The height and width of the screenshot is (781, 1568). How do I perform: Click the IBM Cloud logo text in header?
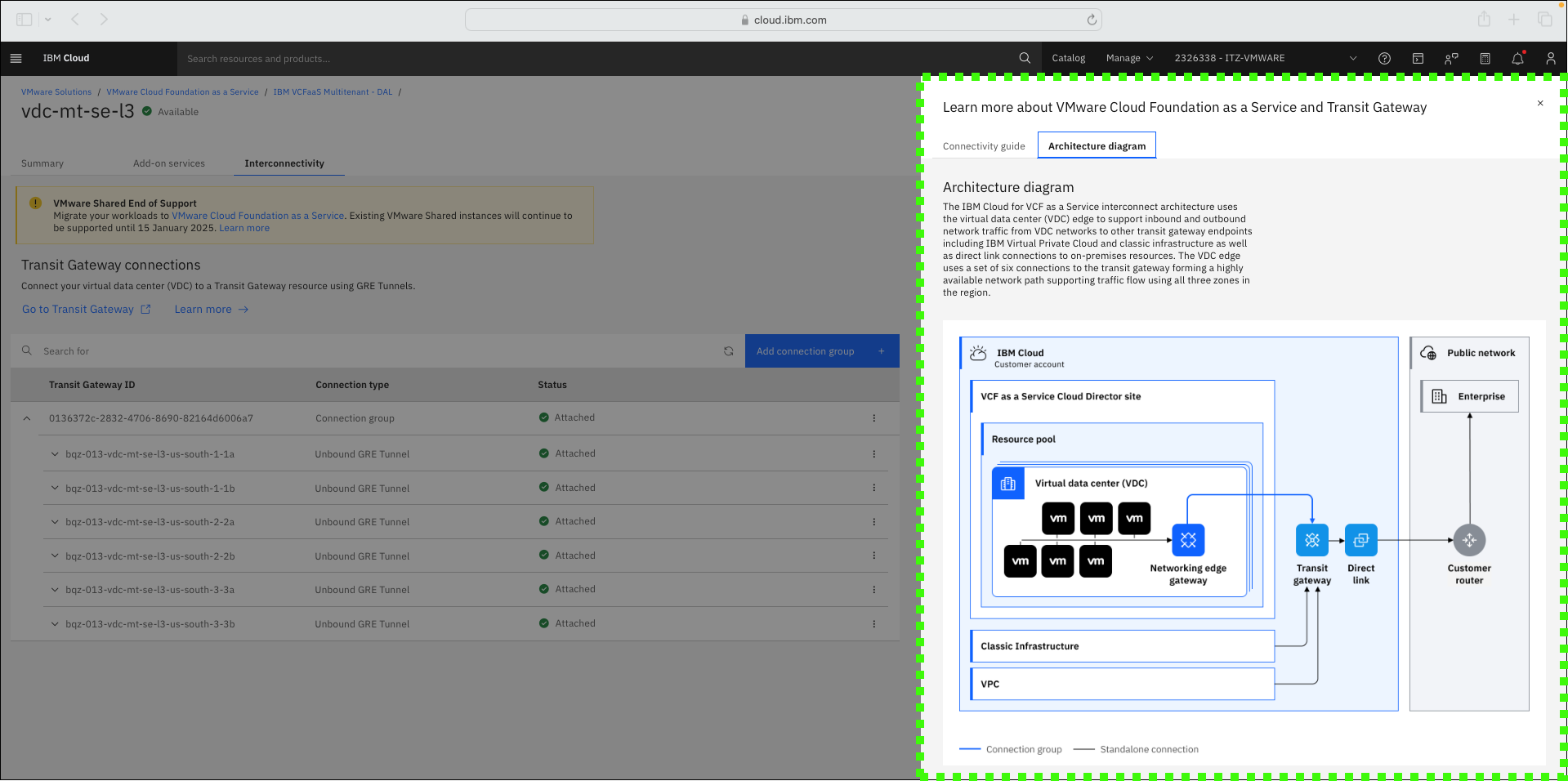(x=66, y=58)
